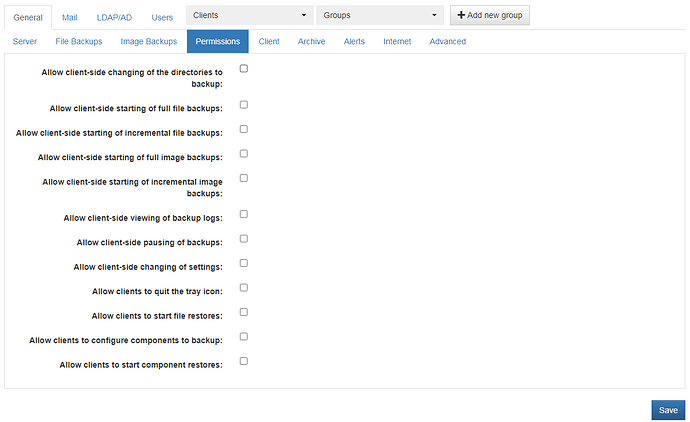Click the Add new group button
The height and width of the screenshot is (422, 690).
point(490,15)
